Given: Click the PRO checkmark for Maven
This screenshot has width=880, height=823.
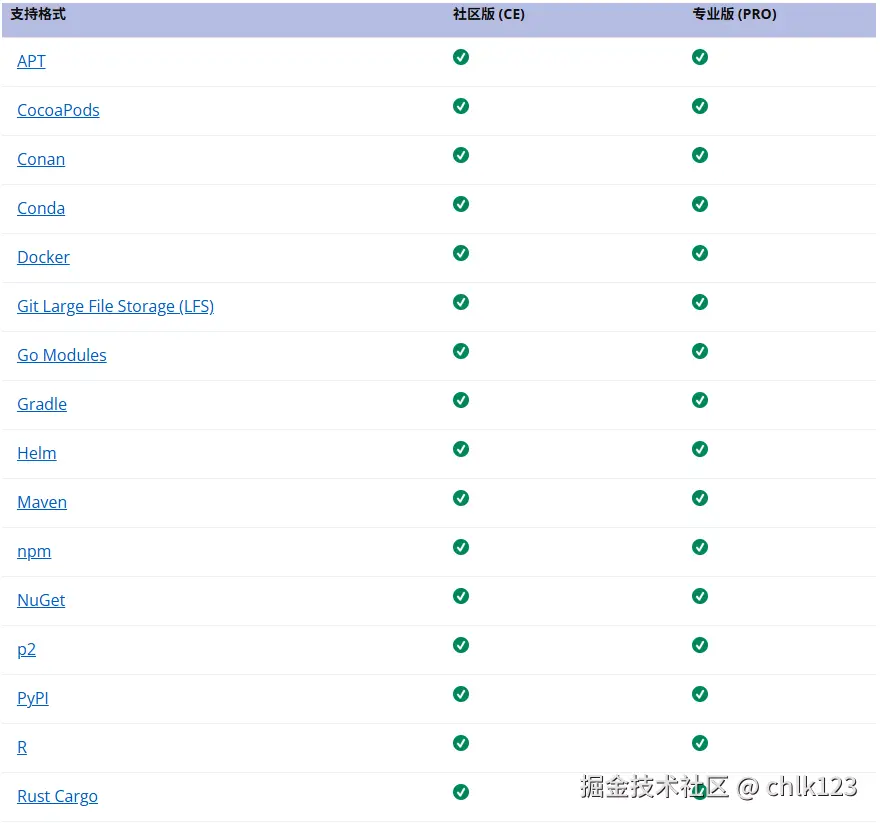Looking at the screenshot, I should [700, 498].
